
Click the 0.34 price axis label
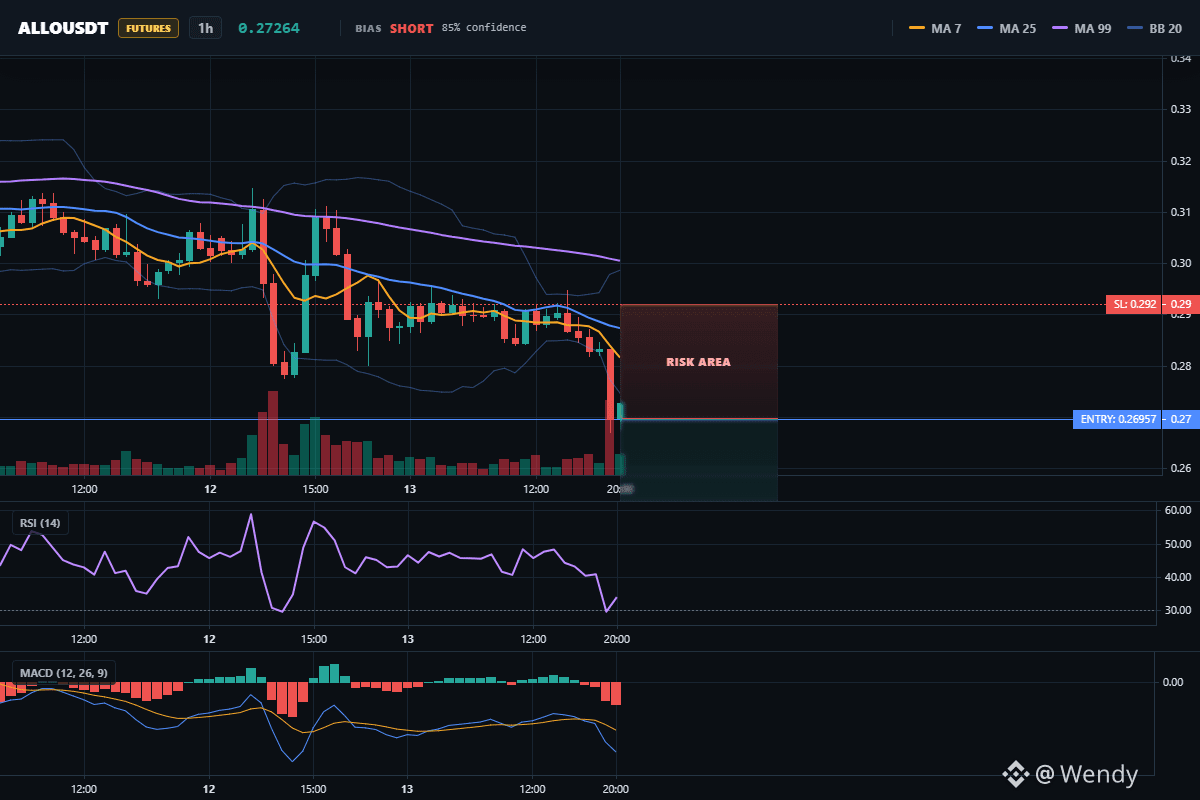(1180, 59)
